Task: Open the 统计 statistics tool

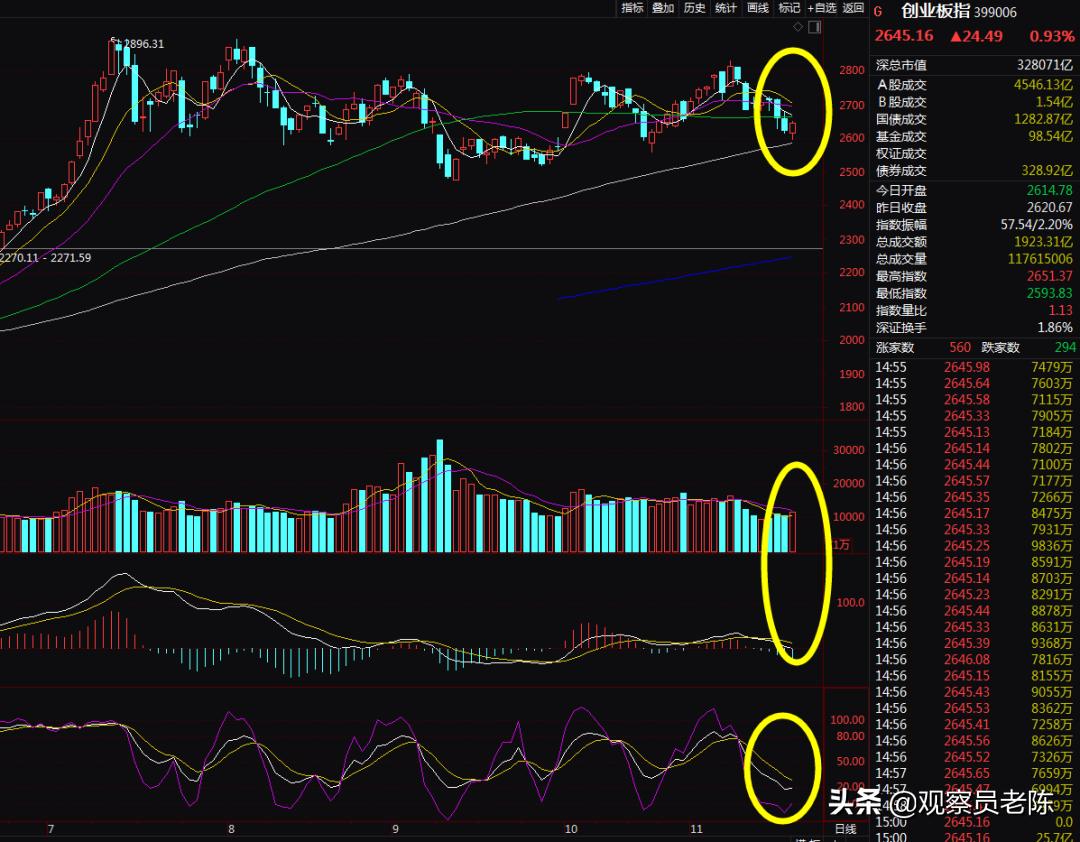Action: click(x=726, y=8)
